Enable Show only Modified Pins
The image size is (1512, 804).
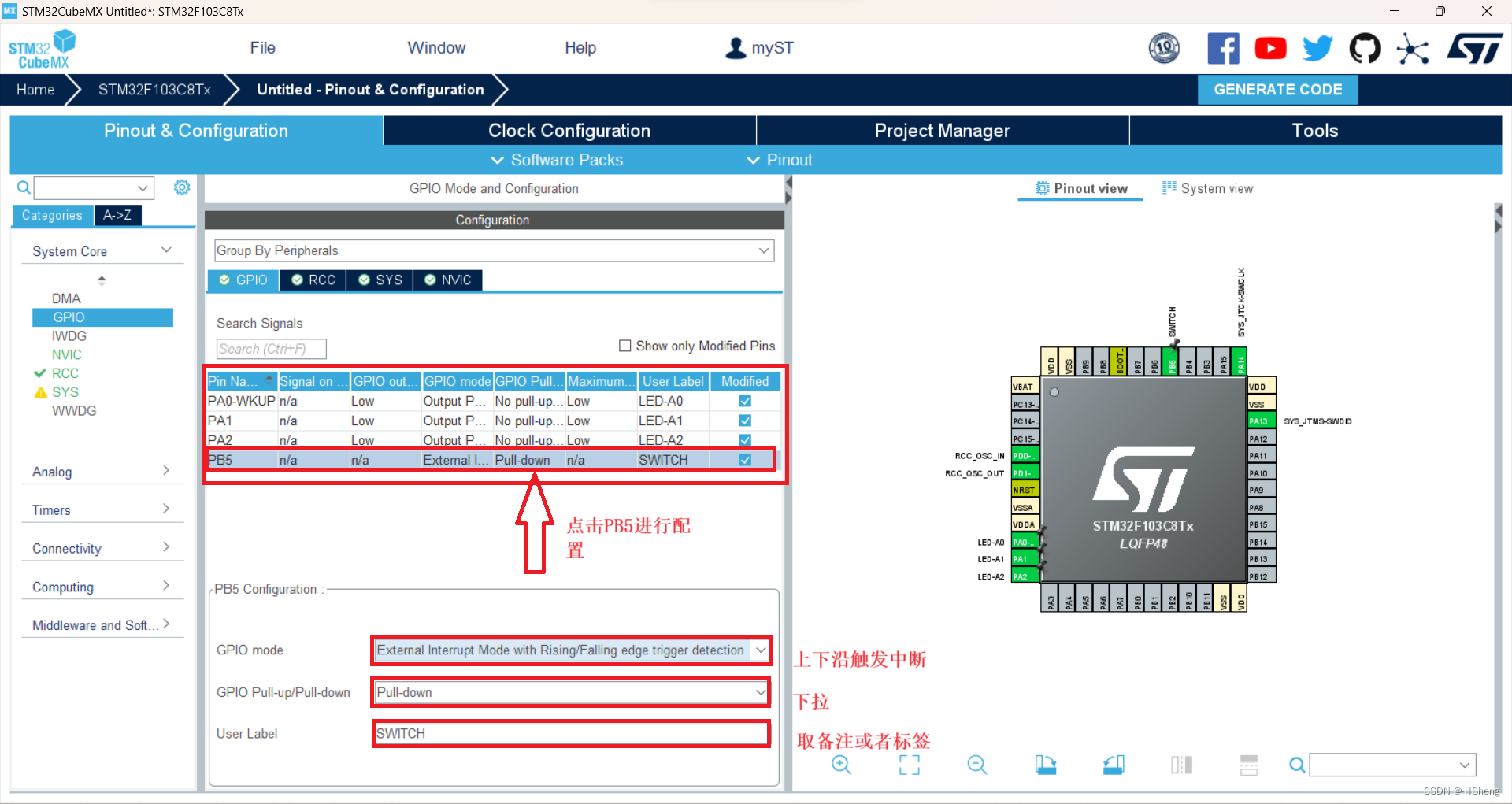(624, 346)
